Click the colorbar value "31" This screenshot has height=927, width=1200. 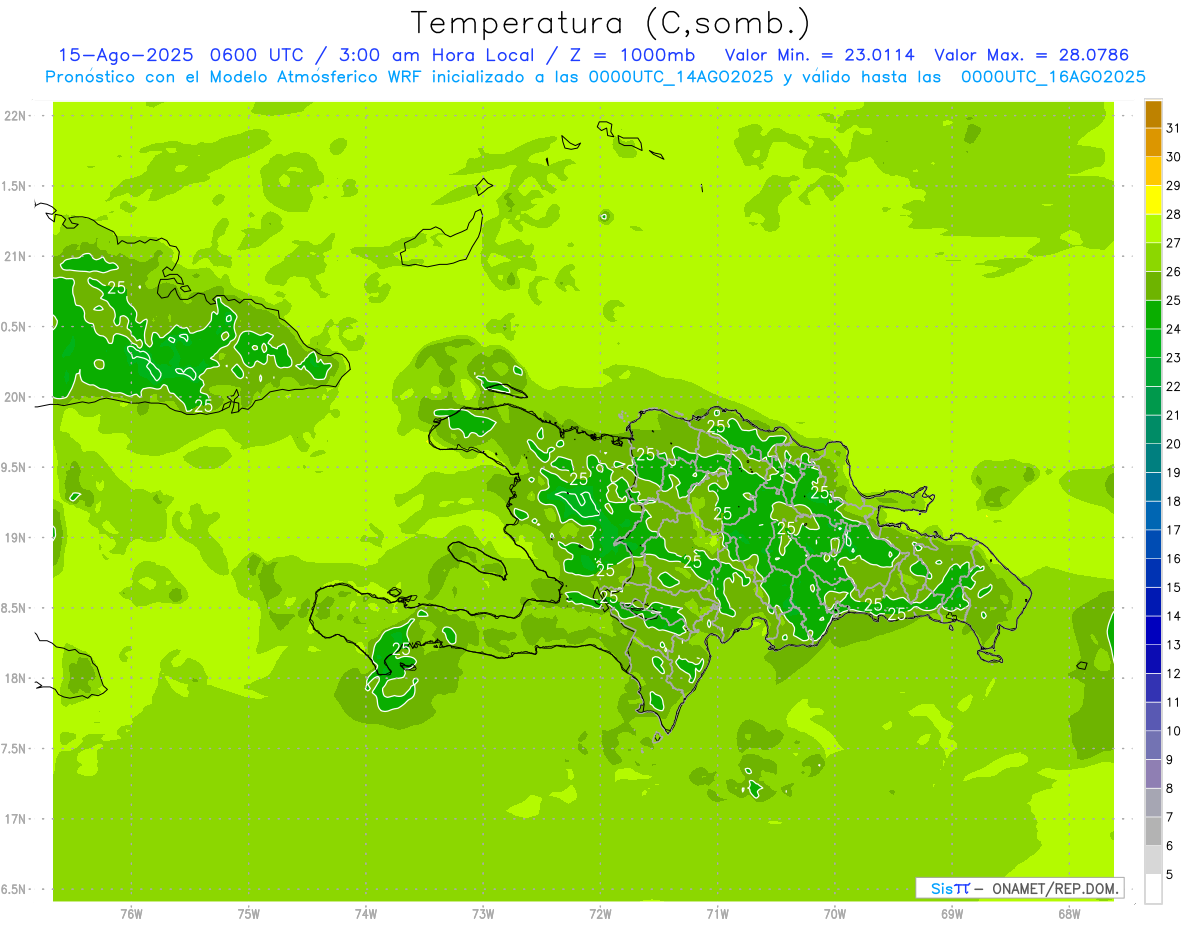coord(1173,128)
